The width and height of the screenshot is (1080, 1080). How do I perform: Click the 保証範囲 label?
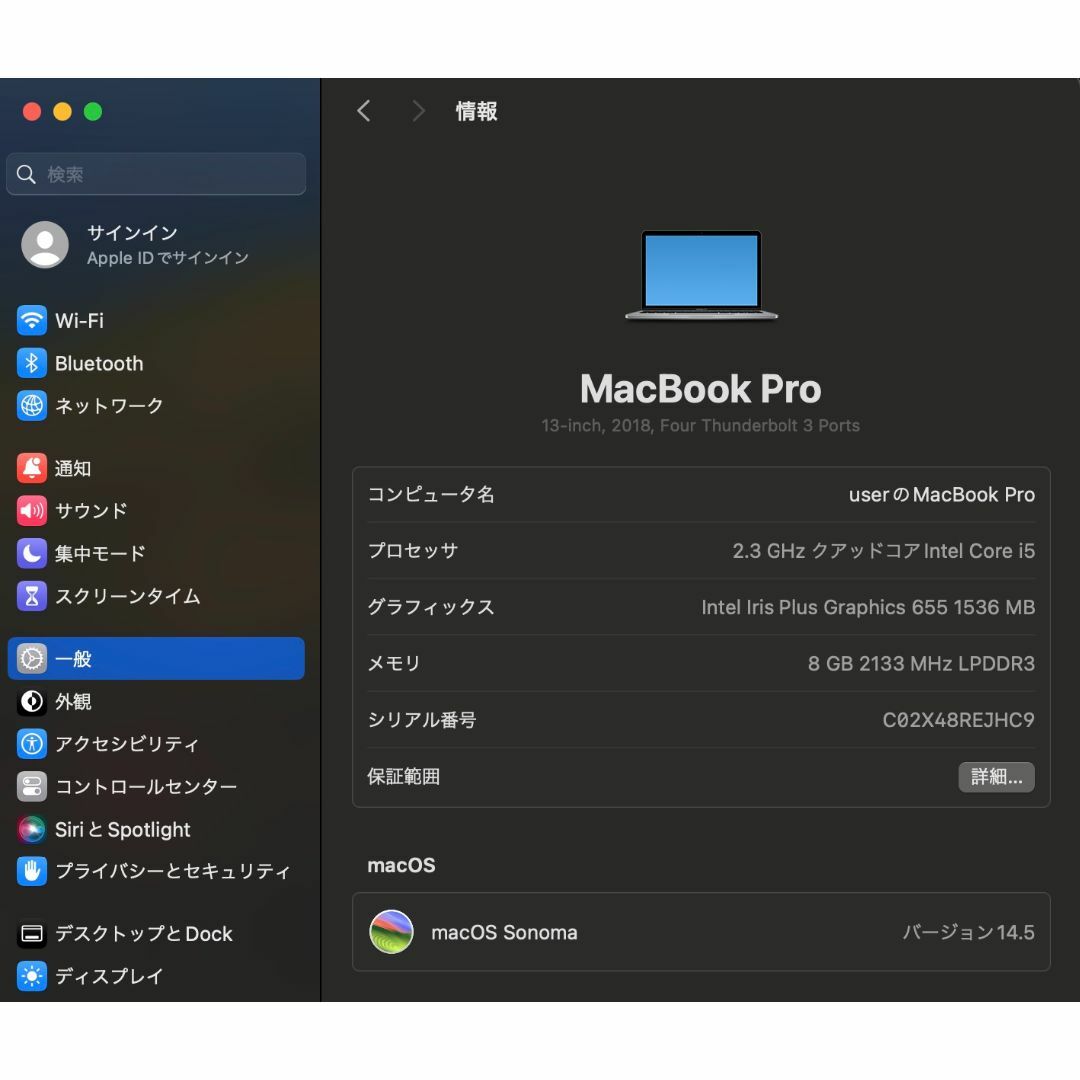[x=404, y=777]
